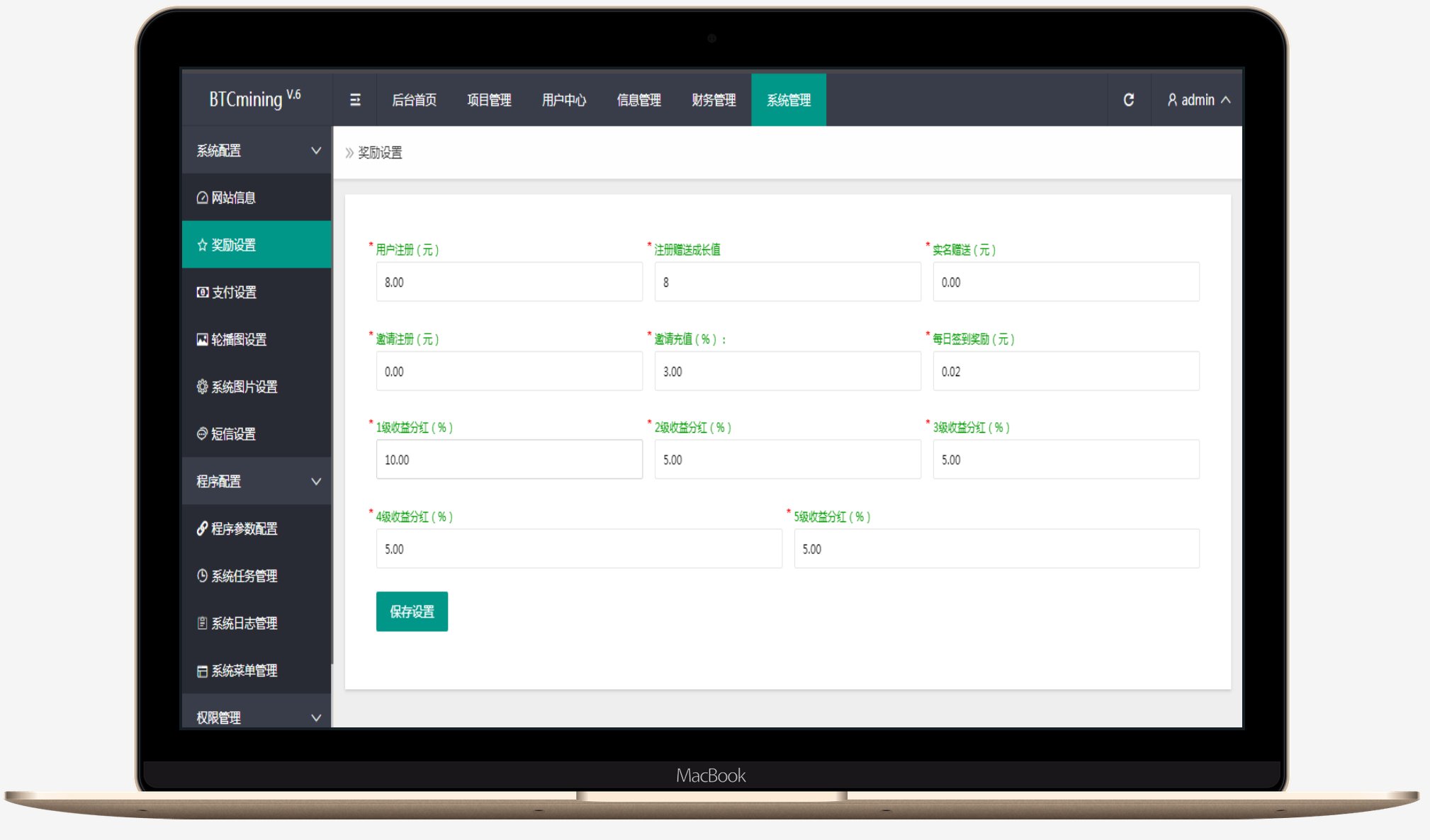This screenshot has height=840, width=1430.
Task: Click the menu icon beside 系统菜单管理
Action: (202, 671)
